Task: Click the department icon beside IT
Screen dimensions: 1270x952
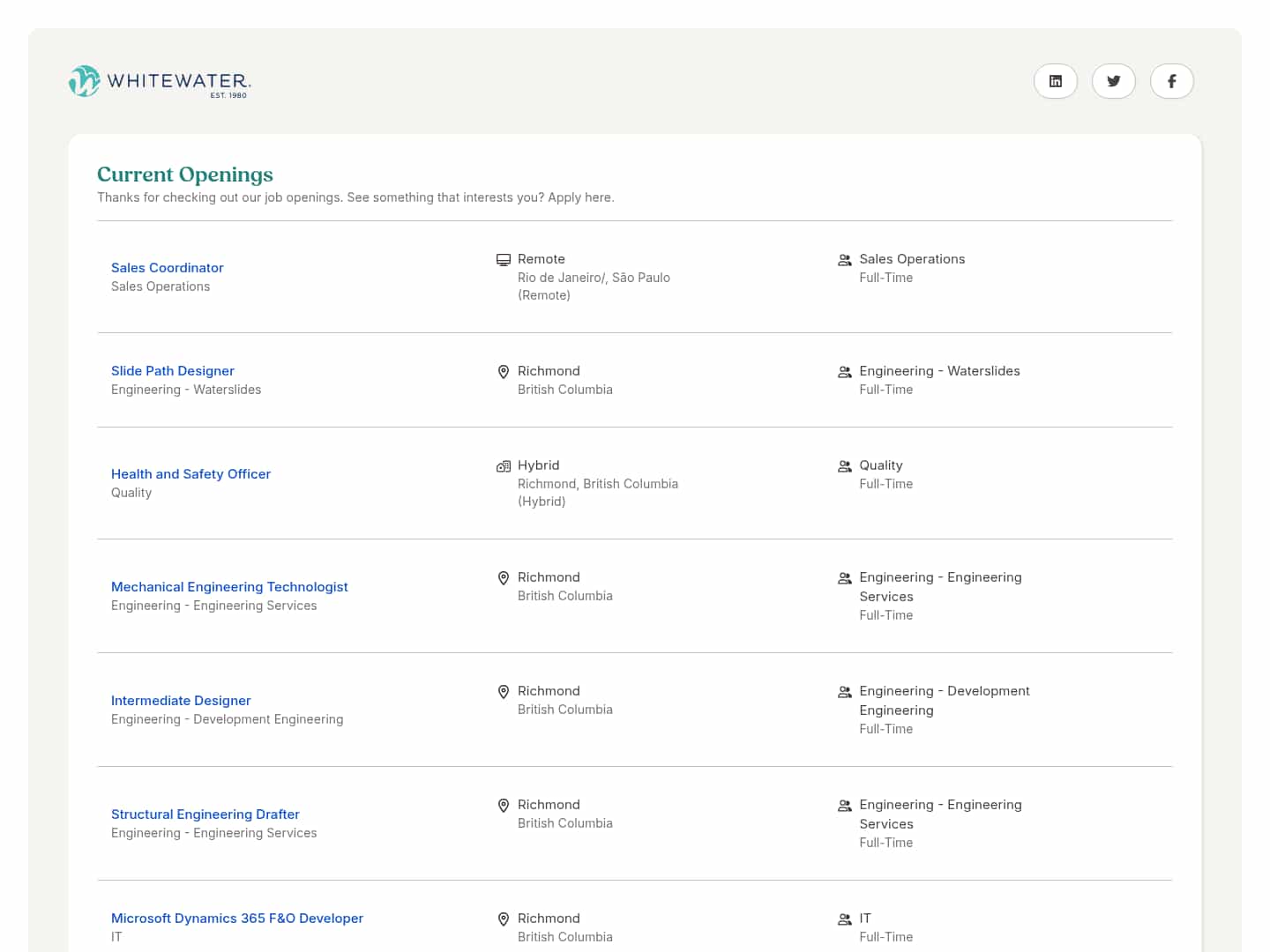Action: point(844,919)
